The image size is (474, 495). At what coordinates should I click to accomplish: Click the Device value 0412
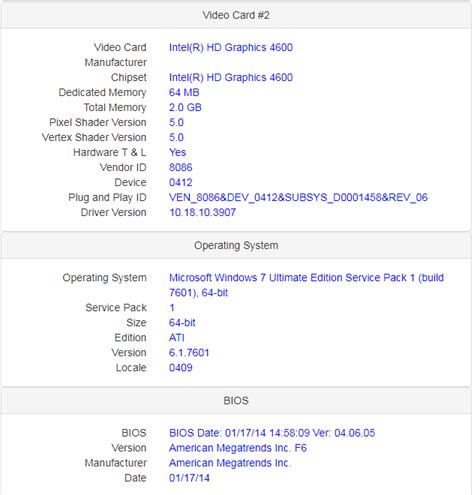181,183
